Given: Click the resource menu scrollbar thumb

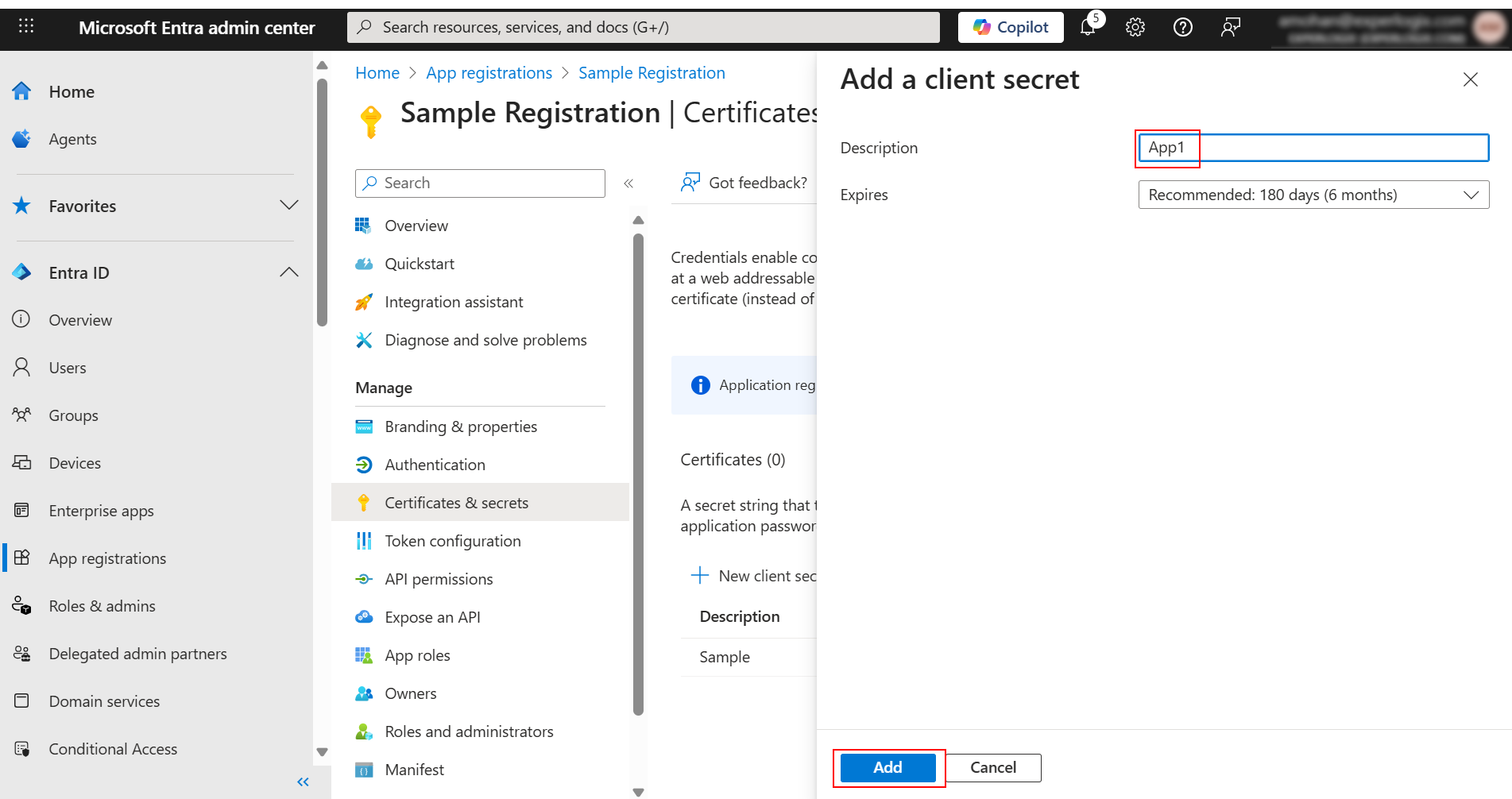Looking at the screenshot, I should pyautogui.click(x=638, y=473).
